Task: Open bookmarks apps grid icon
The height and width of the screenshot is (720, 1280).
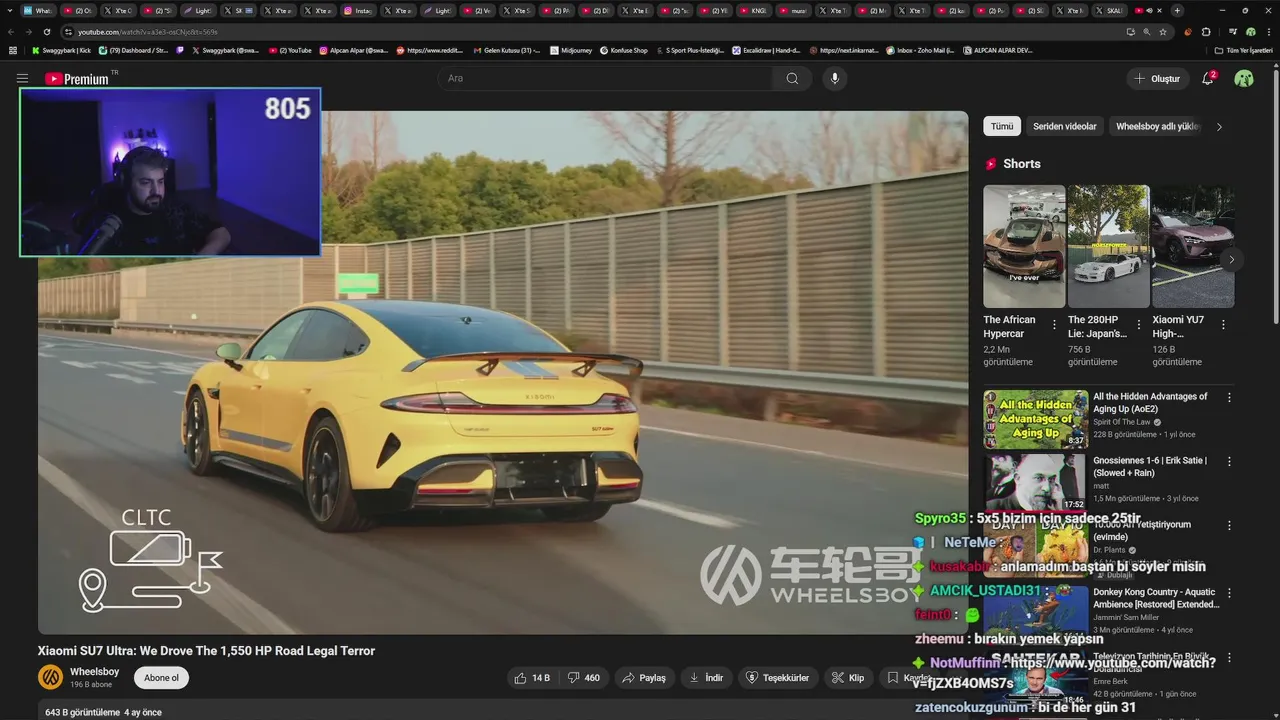Action: click(12, 50)
